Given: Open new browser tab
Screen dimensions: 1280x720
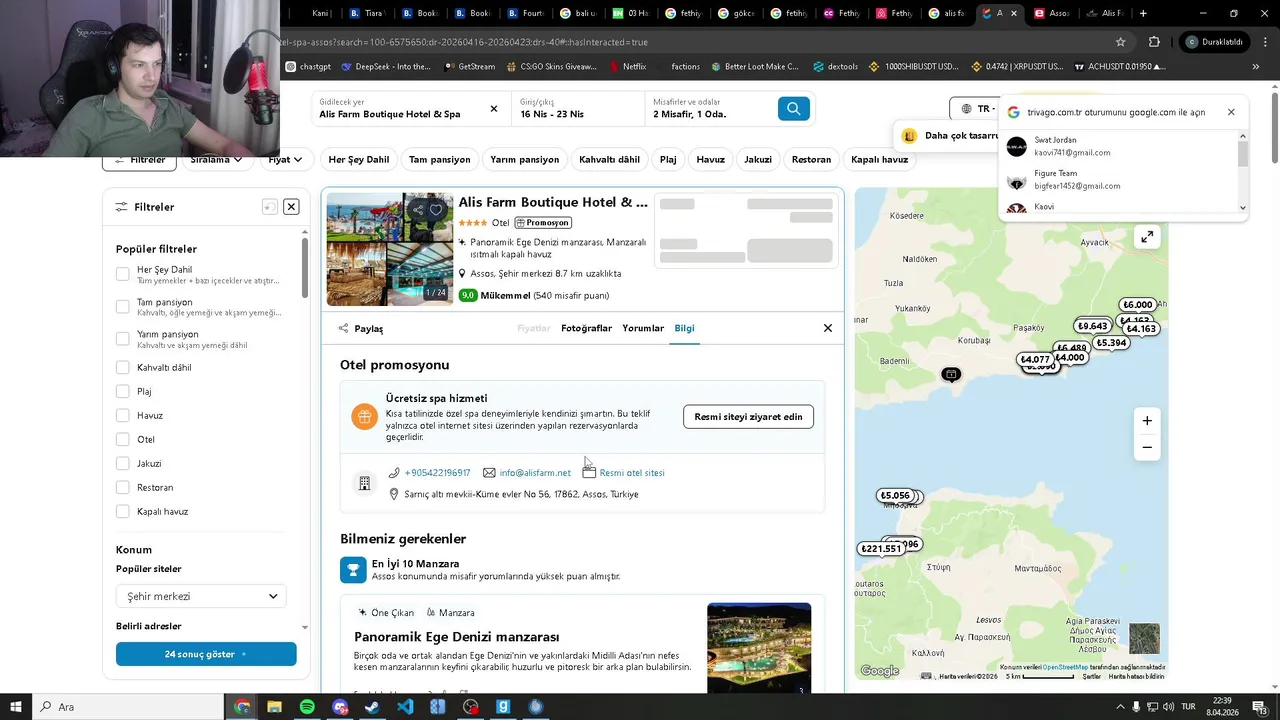Looking at the screenshot, I should pyautogui.click(x=1143, y=13).
